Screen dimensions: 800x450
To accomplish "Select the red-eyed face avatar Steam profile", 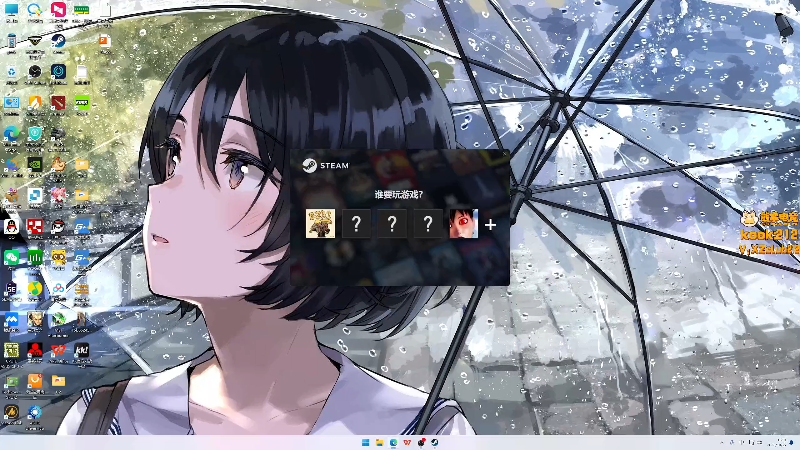I will point(463,223).
